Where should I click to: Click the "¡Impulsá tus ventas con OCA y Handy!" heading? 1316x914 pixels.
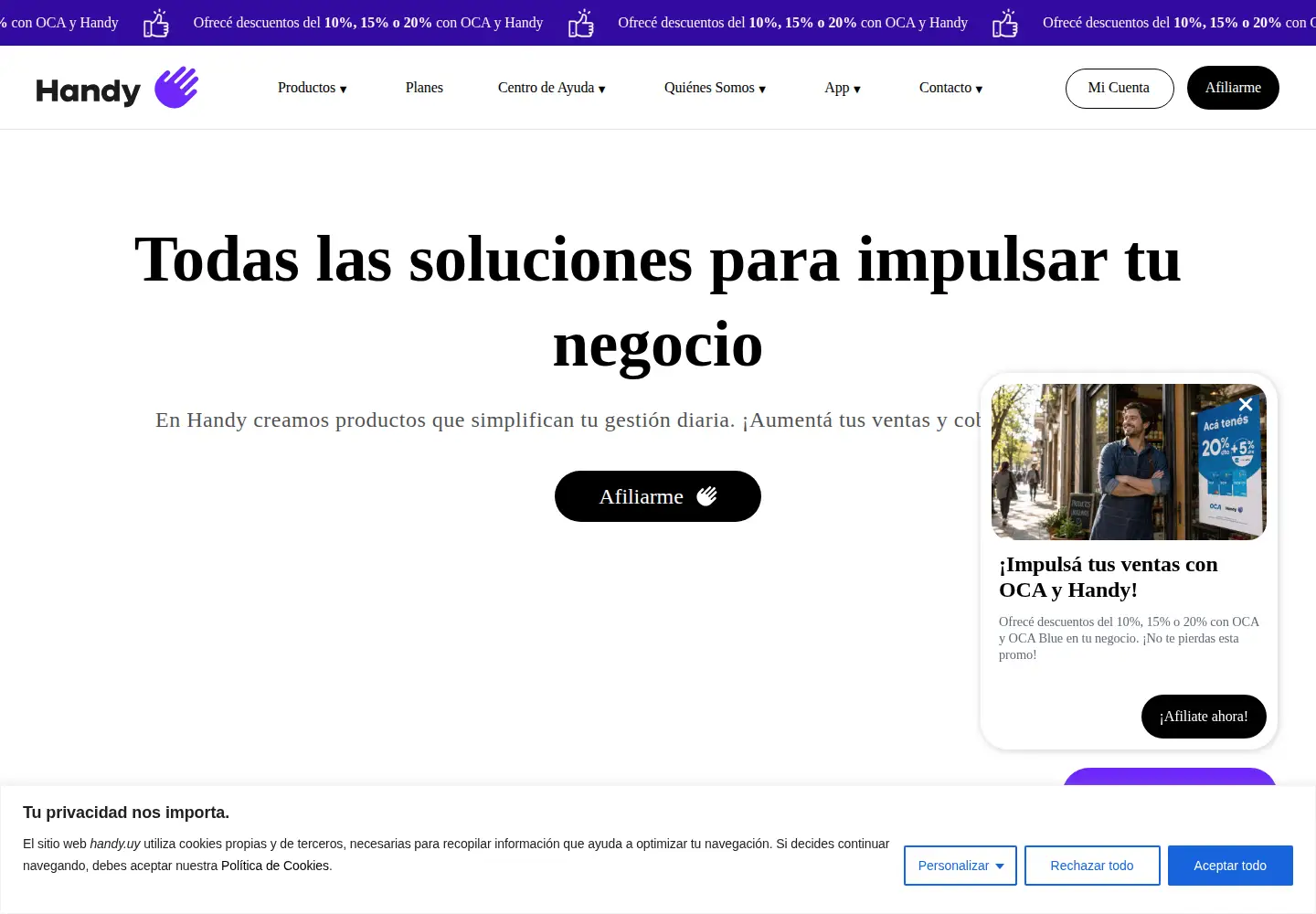(1109, 577)
